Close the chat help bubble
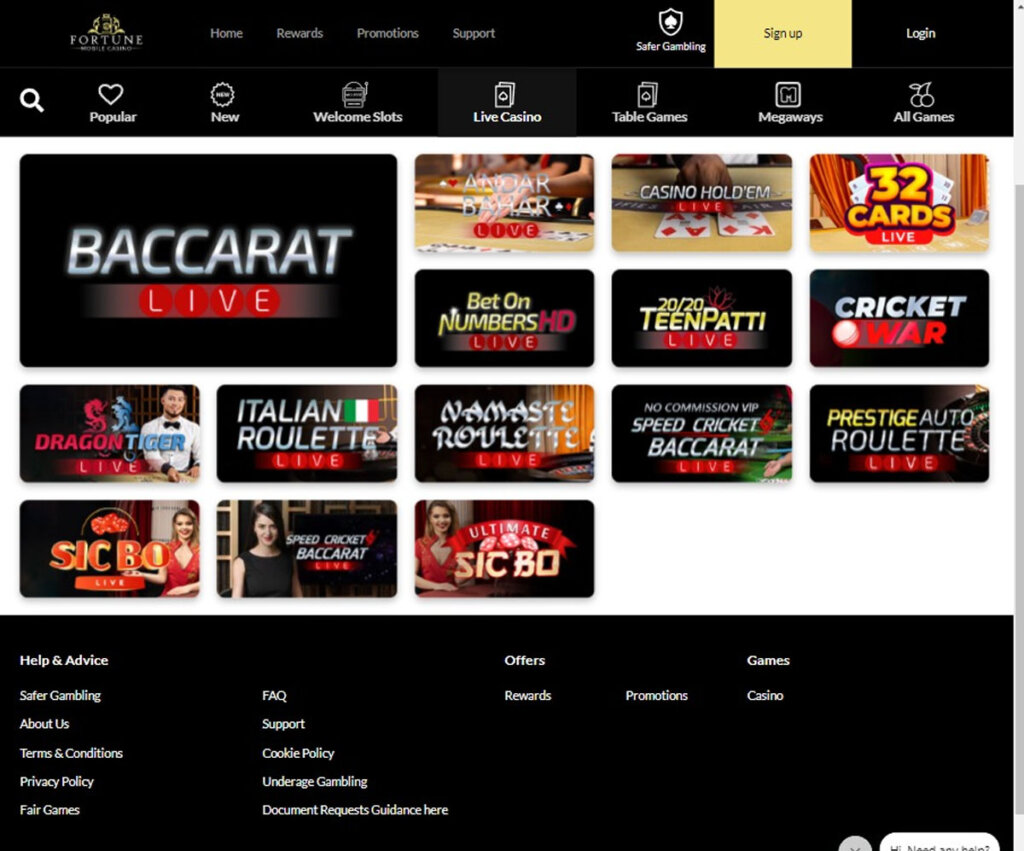1024x851 pixels. pyautogui.click(x=855, y=844)
